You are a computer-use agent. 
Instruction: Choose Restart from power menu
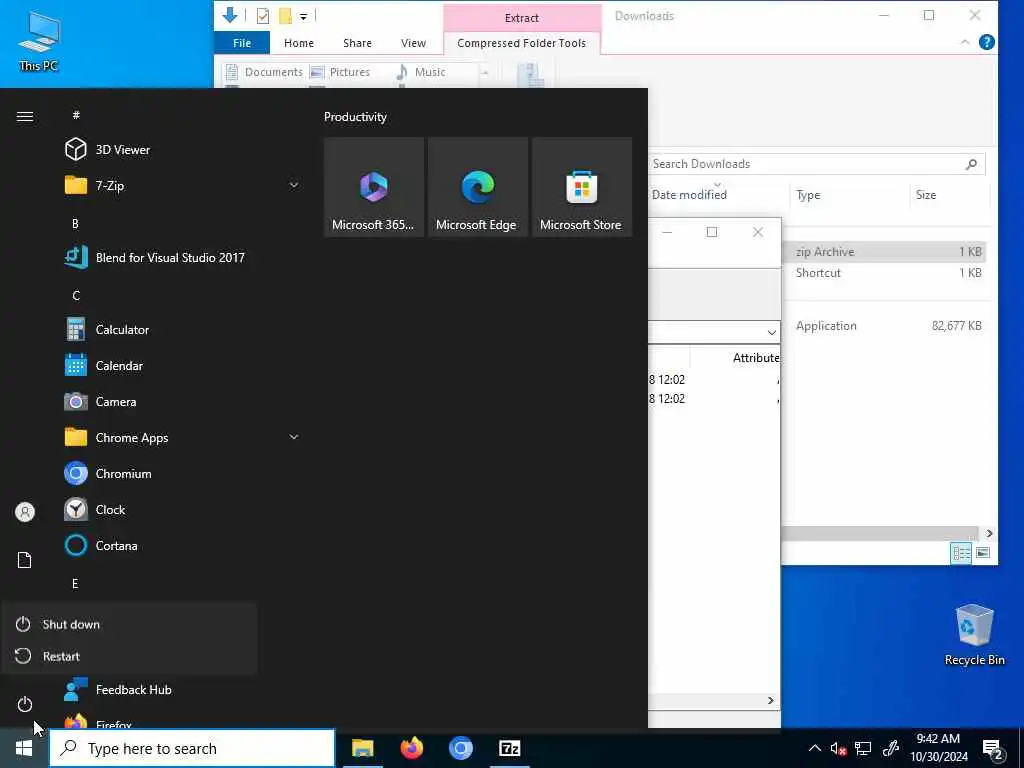(x=129, y=656)
